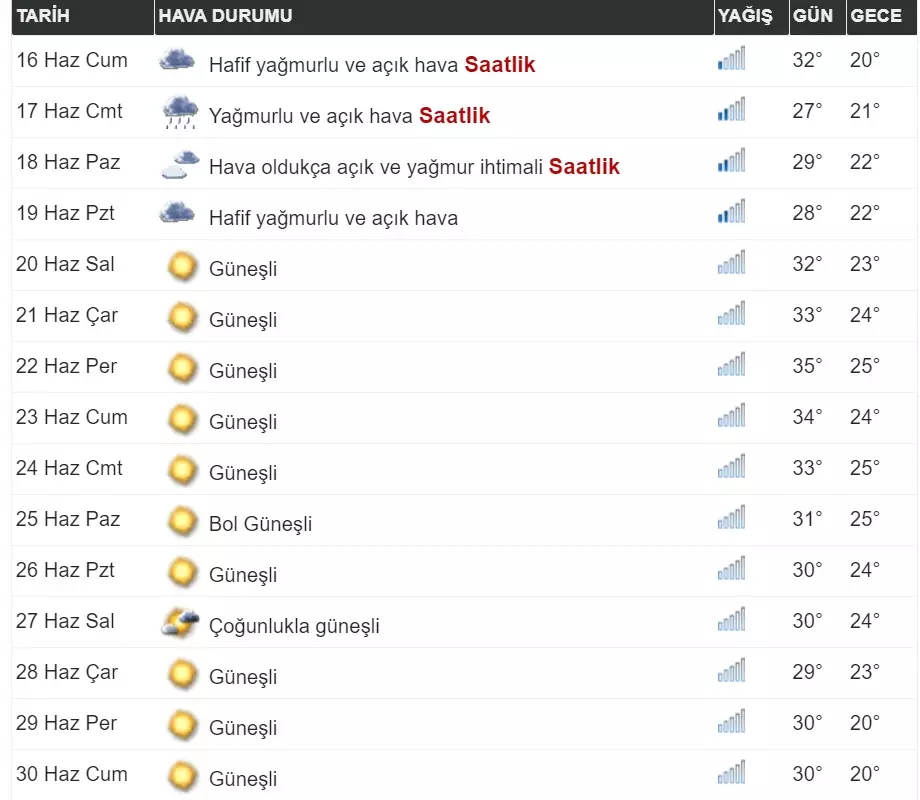This screenshot has width=920, height=800.
Task: Click the sun icon for 20 Haz Sal
Action: [182, 267]
